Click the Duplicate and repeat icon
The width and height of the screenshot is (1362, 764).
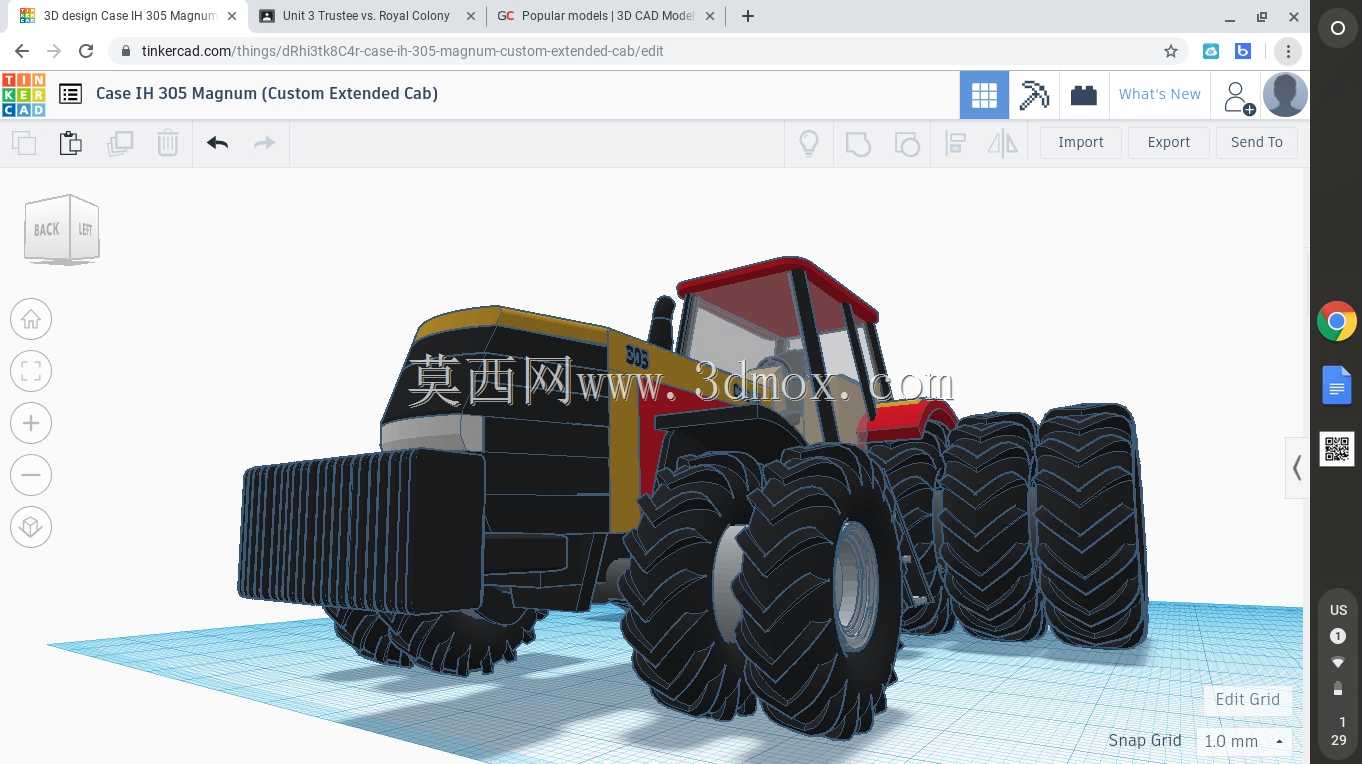point(120,143)
